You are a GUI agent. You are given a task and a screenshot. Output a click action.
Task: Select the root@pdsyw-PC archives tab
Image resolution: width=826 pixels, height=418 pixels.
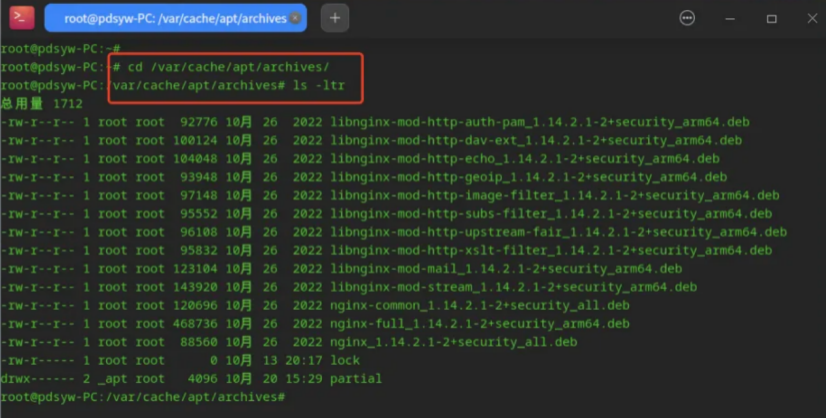[x=175, y=18]
